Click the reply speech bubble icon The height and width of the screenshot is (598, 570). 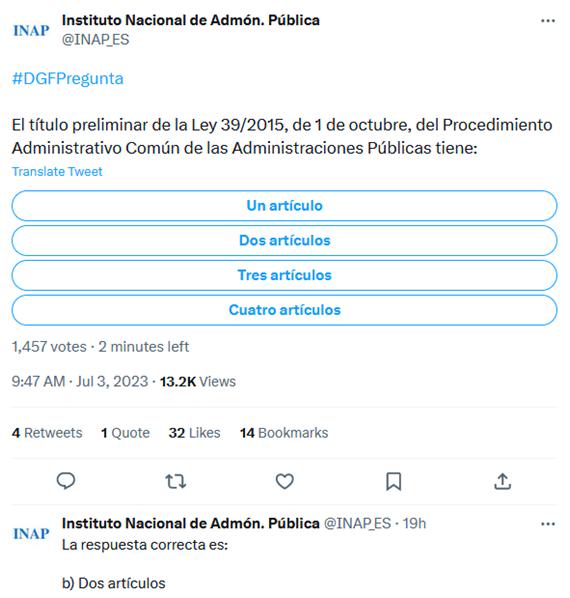click(x=66, y=481)
